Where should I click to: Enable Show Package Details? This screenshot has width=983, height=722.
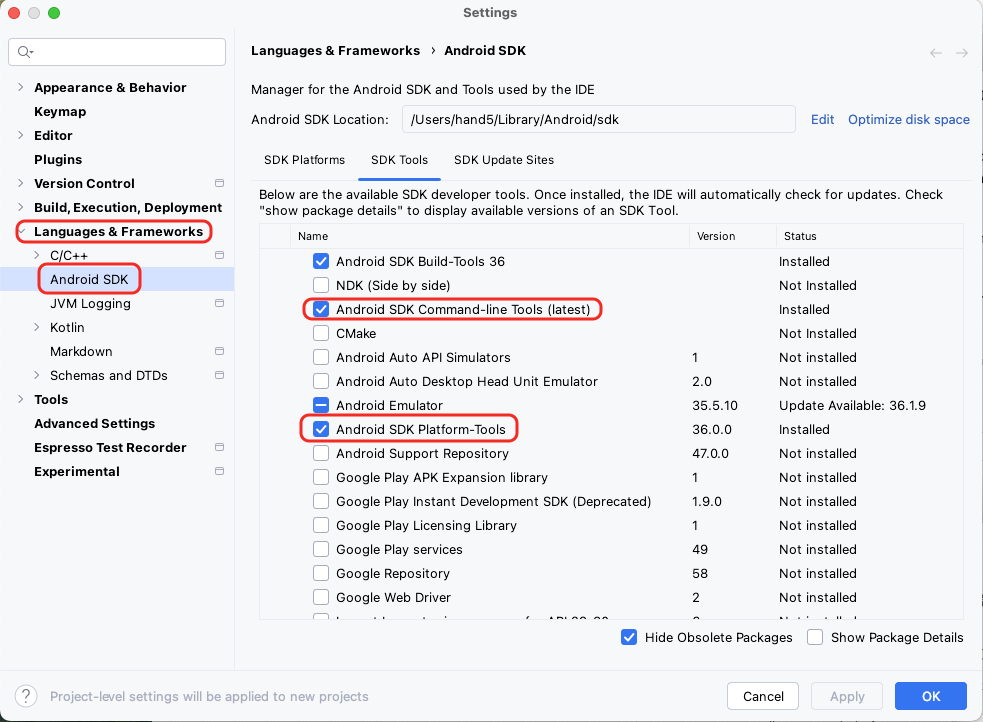tap(815, 637)
